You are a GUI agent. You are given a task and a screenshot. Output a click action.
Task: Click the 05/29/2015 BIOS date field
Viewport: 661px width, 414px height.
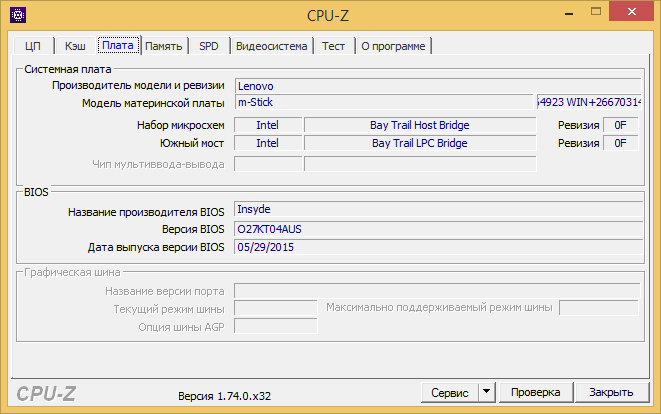point(438,247)
